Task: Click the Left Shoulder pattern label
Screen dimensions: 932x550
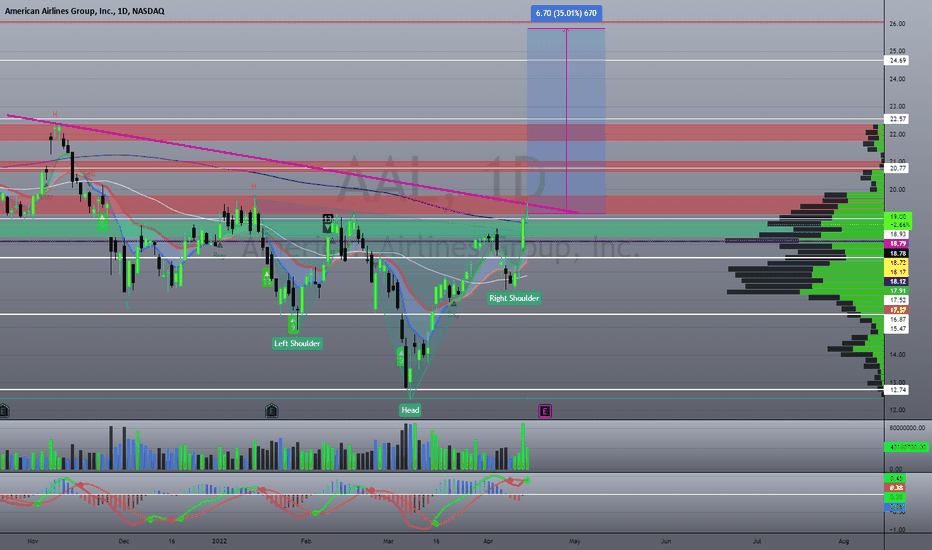Action: (x=297, y=343)
